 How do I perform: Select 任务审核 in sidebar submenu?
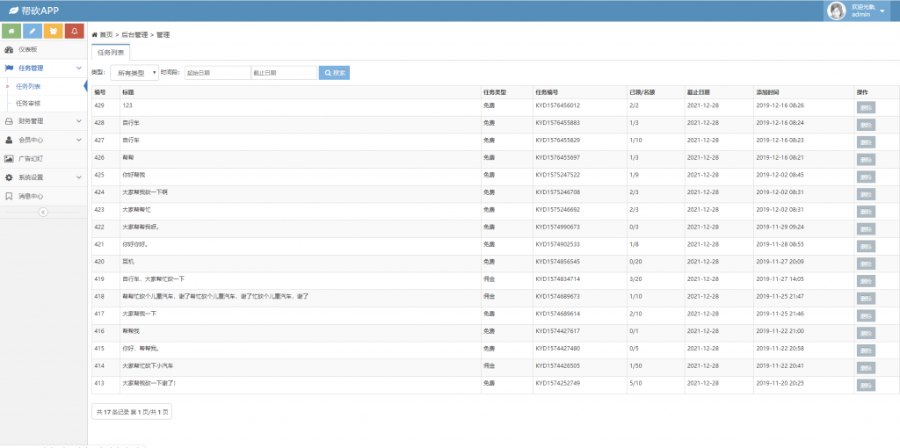tap(31, 103)
